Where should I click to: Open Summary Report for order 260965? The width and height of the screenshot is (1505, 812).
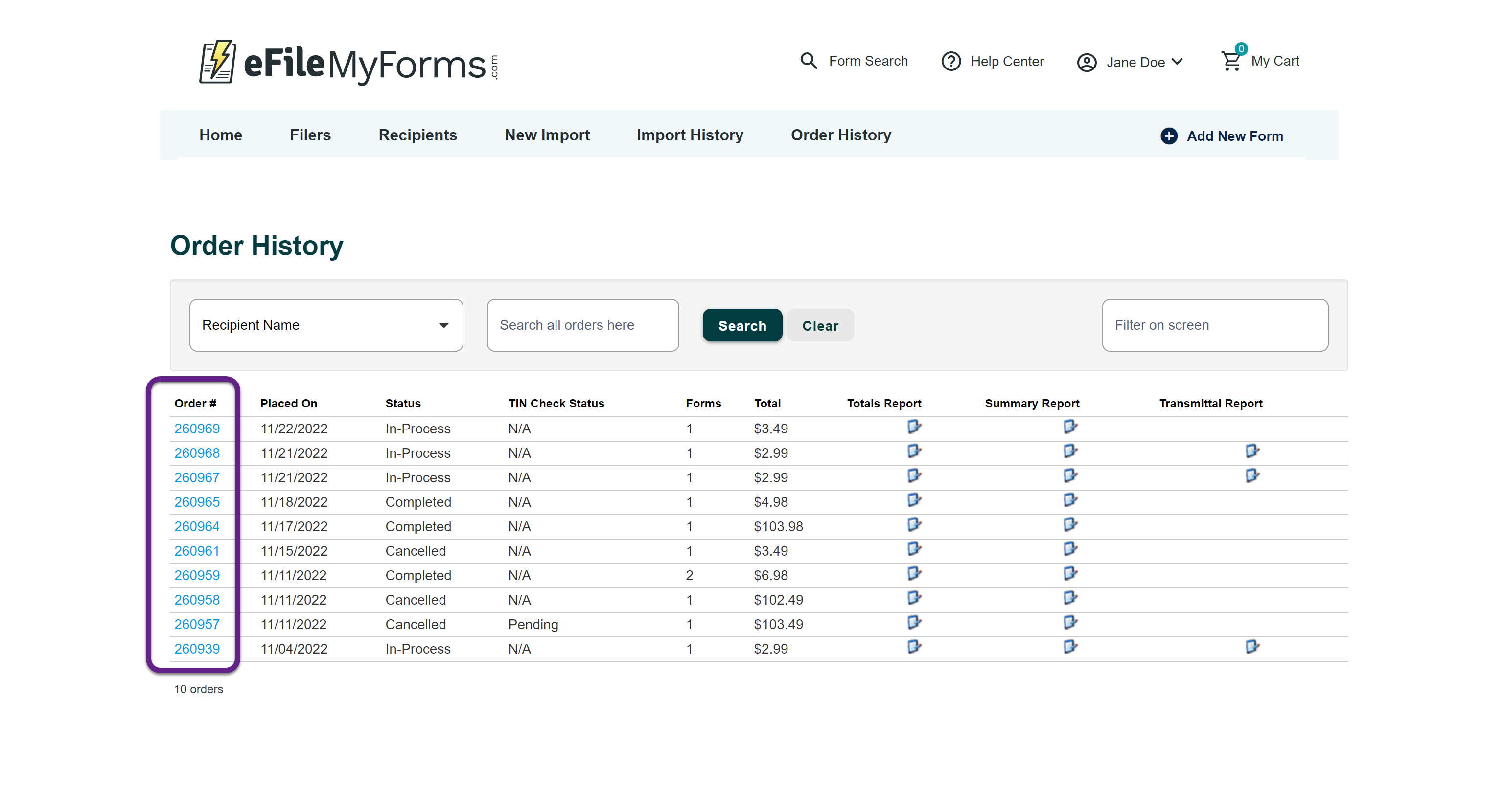pyautogui.click(x=1070, y=500)
